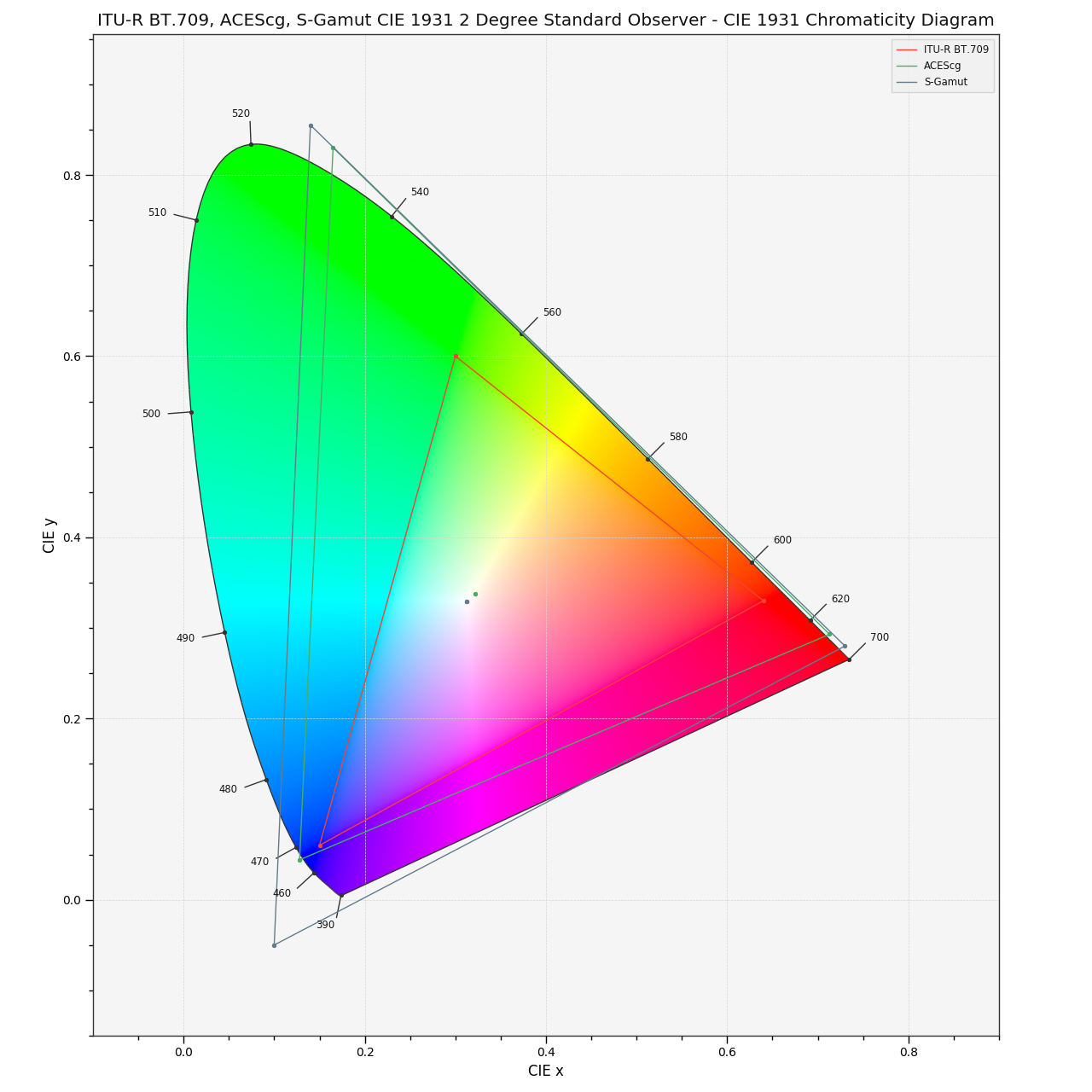Click the 600 nm wavelength label
Viewport: 1092px width, 1092px height.
pos(782,540)
